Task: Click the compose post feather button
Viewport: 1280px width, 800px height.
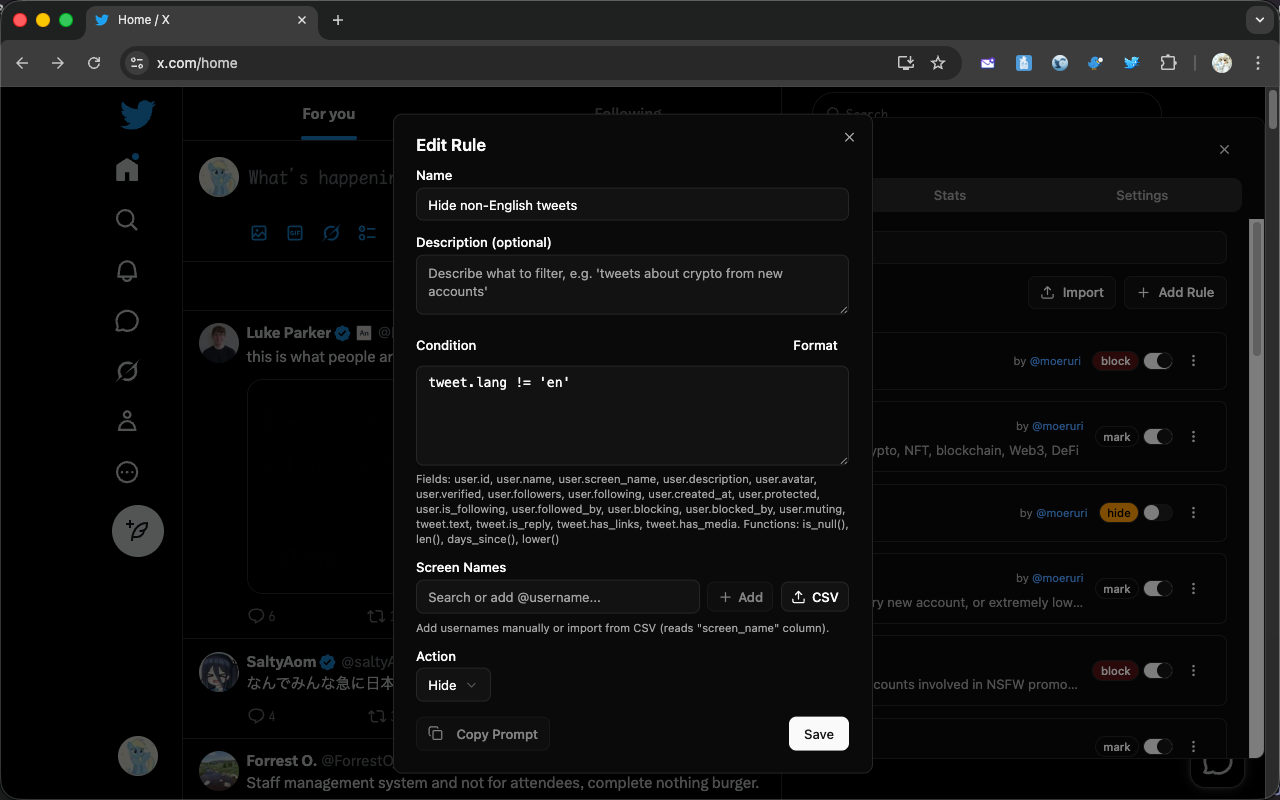Action: point(138,531)
